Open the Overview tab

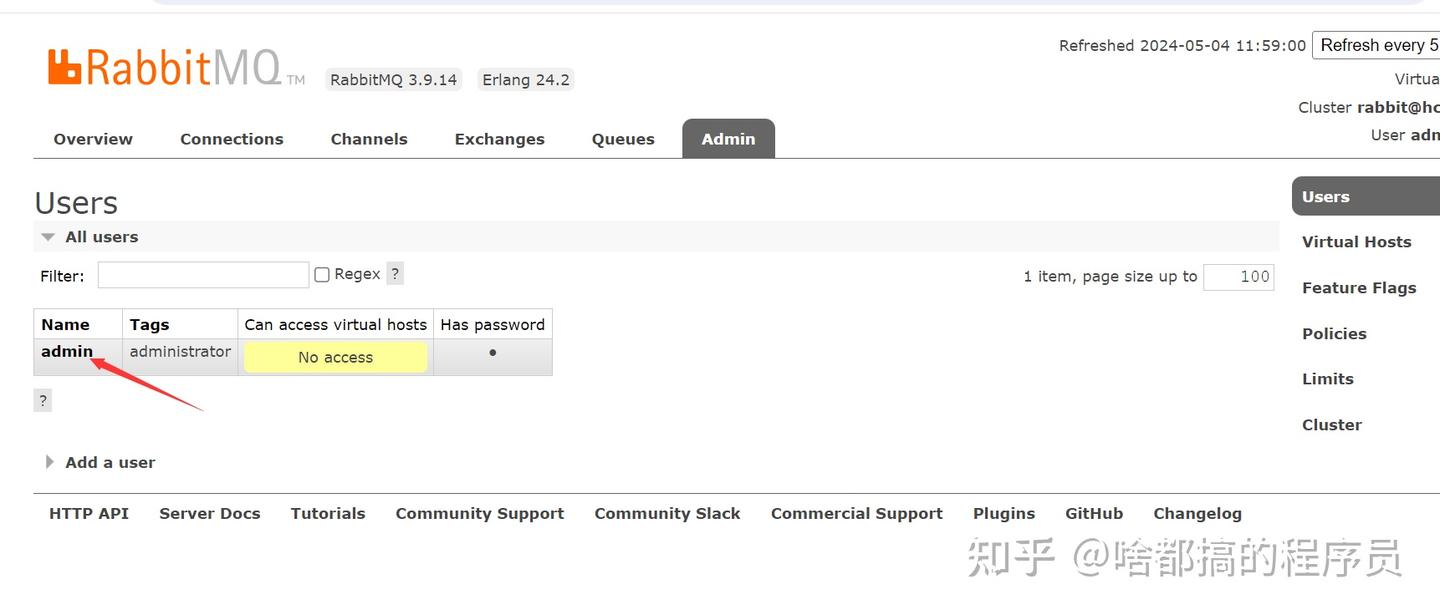[x=93, y=139]
